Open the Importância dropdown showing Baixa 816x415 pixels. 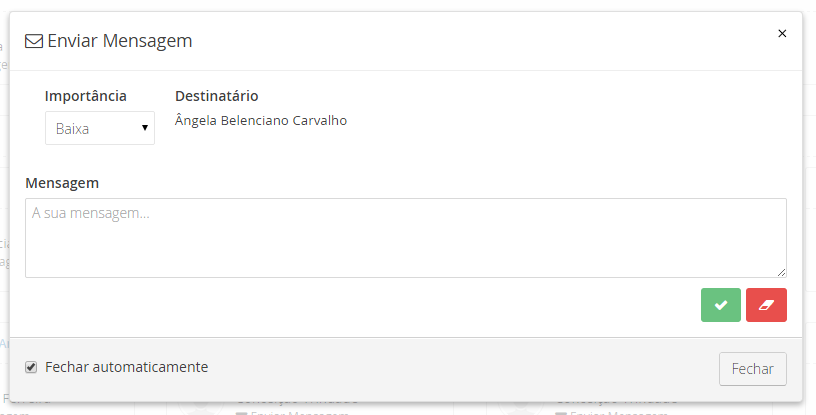(99, 128)
